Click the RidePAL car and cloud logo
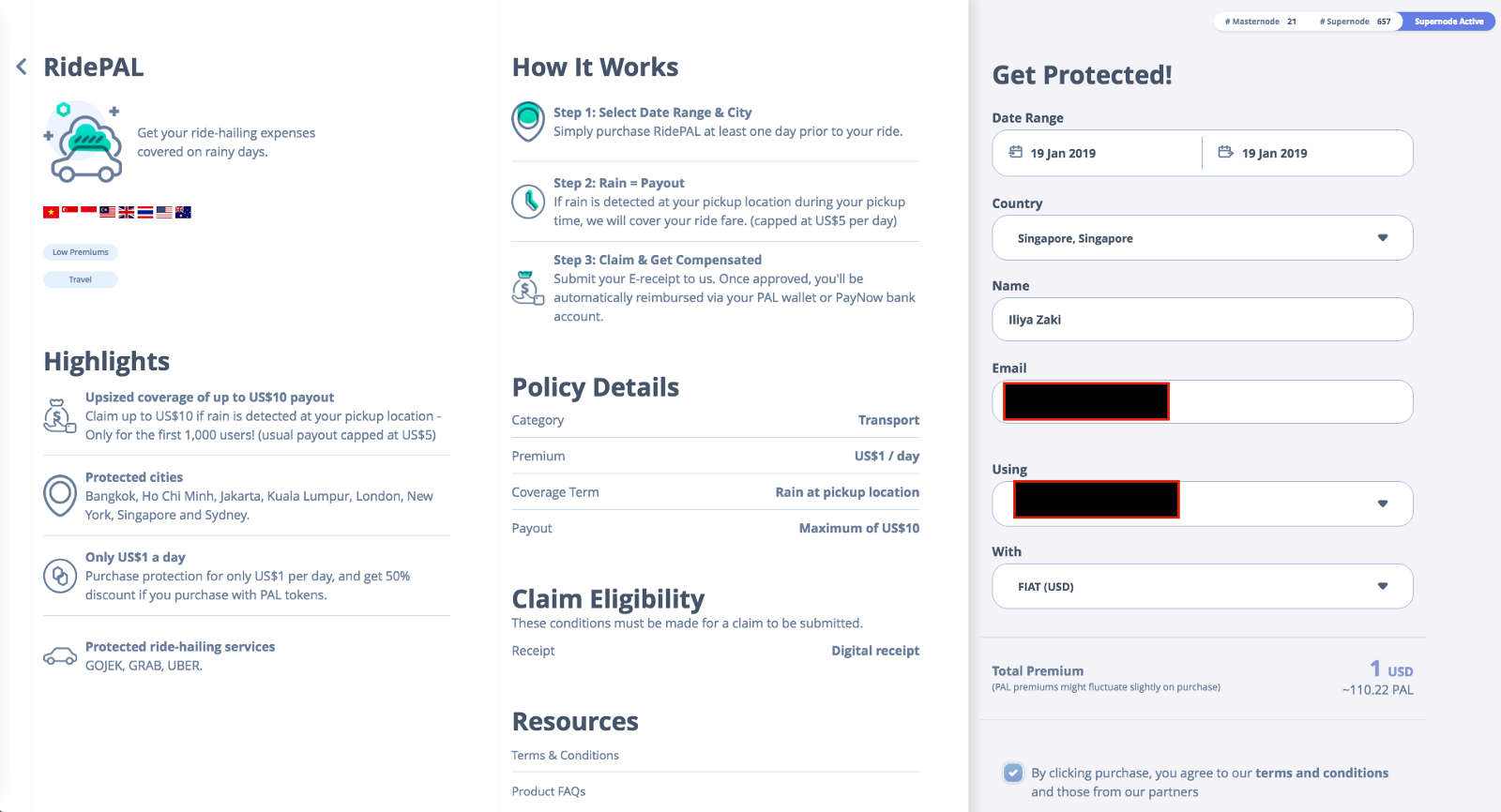Image resolution: width=1501 pixels, height=812 pixels. point(84,143)
